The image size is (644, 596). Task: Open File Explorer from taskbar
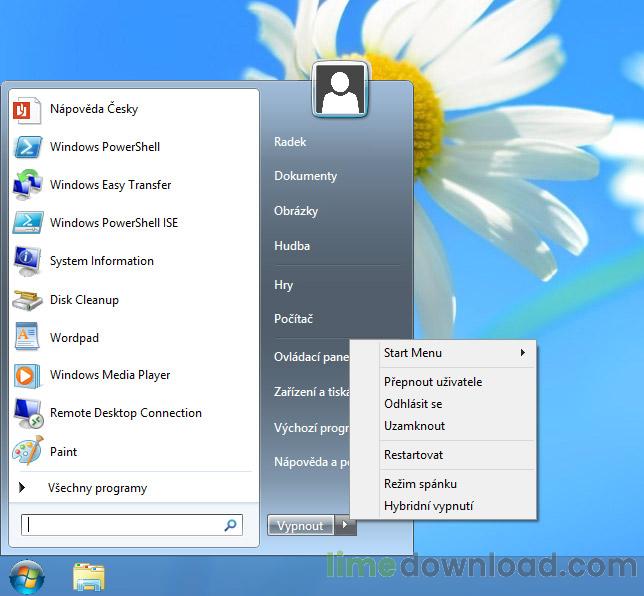(x=89, y=576)
